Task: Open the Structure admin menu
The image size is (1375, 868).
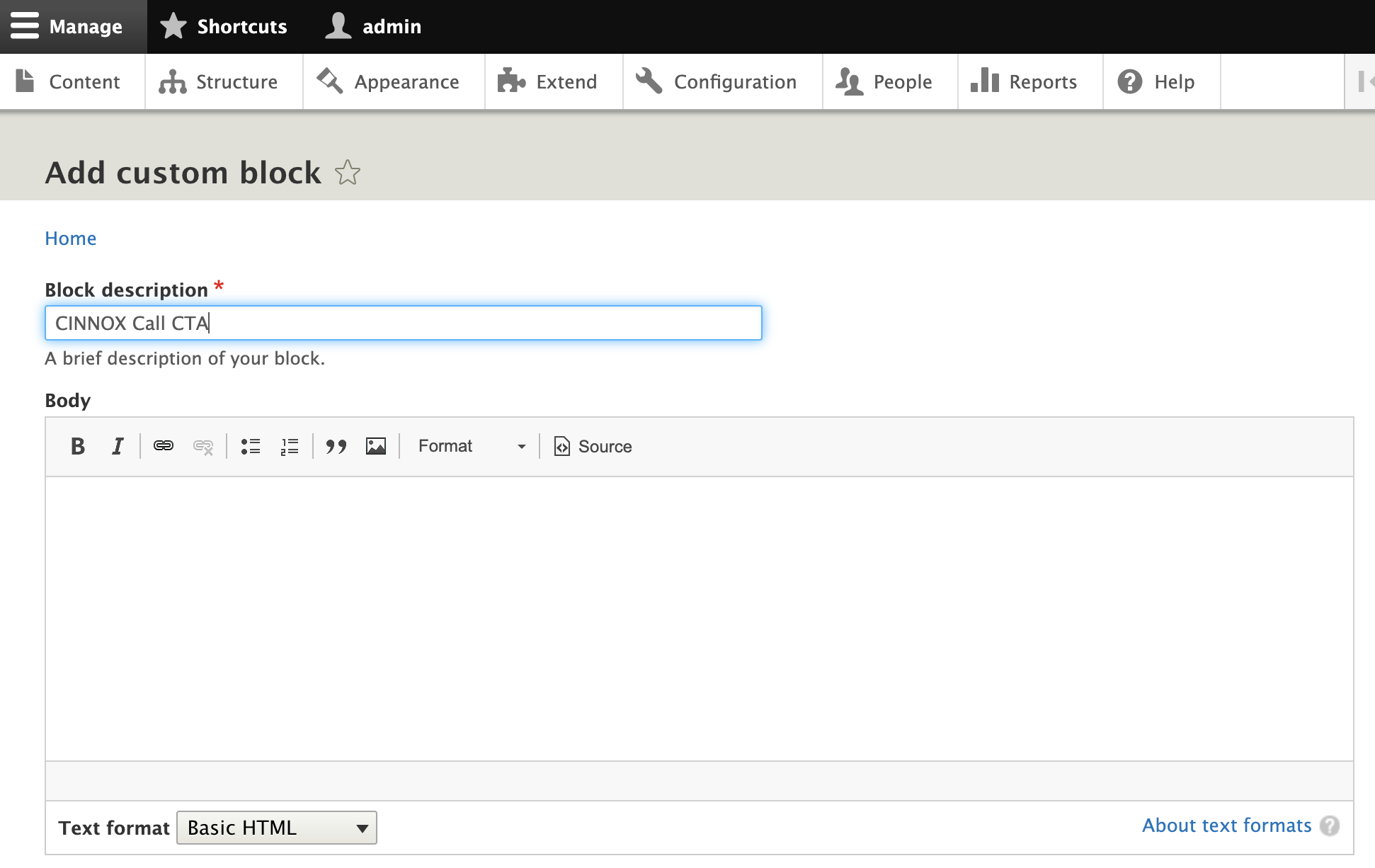Action: point(219,81)
